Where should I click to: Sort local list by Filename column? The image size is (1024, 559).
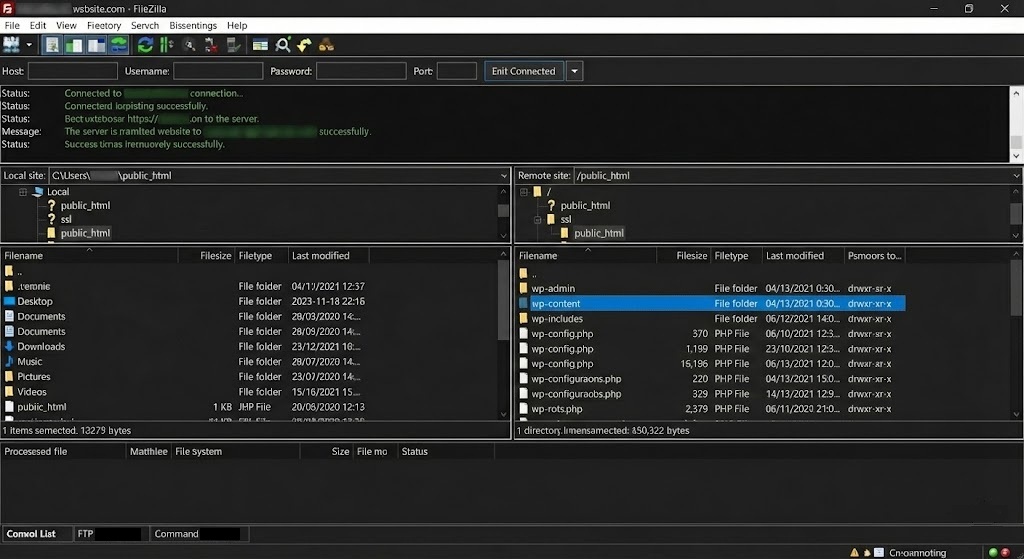89,255
